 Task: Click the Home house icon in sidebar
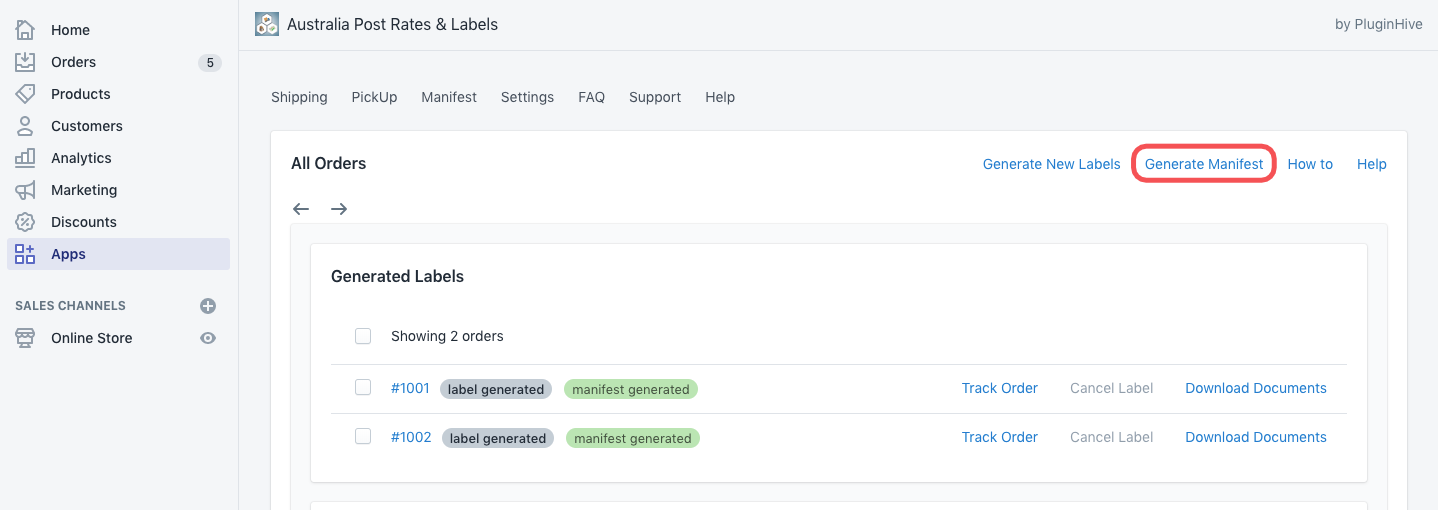tap(25, 30)
